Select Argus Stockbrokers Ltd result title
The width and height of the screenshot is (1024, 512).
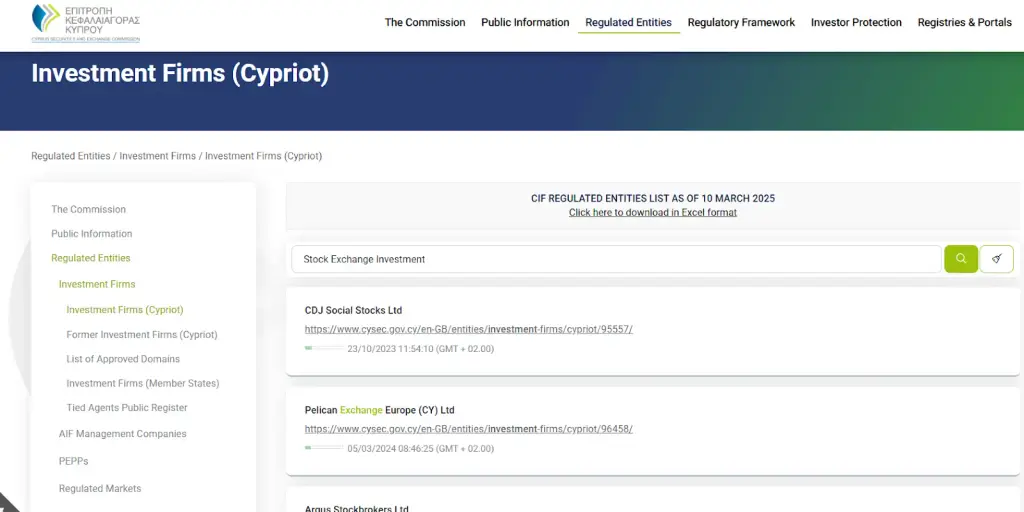(357, 508)
